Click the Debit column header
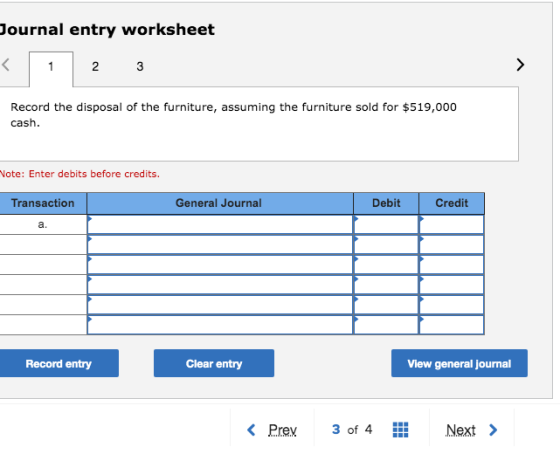 [386, 203]
